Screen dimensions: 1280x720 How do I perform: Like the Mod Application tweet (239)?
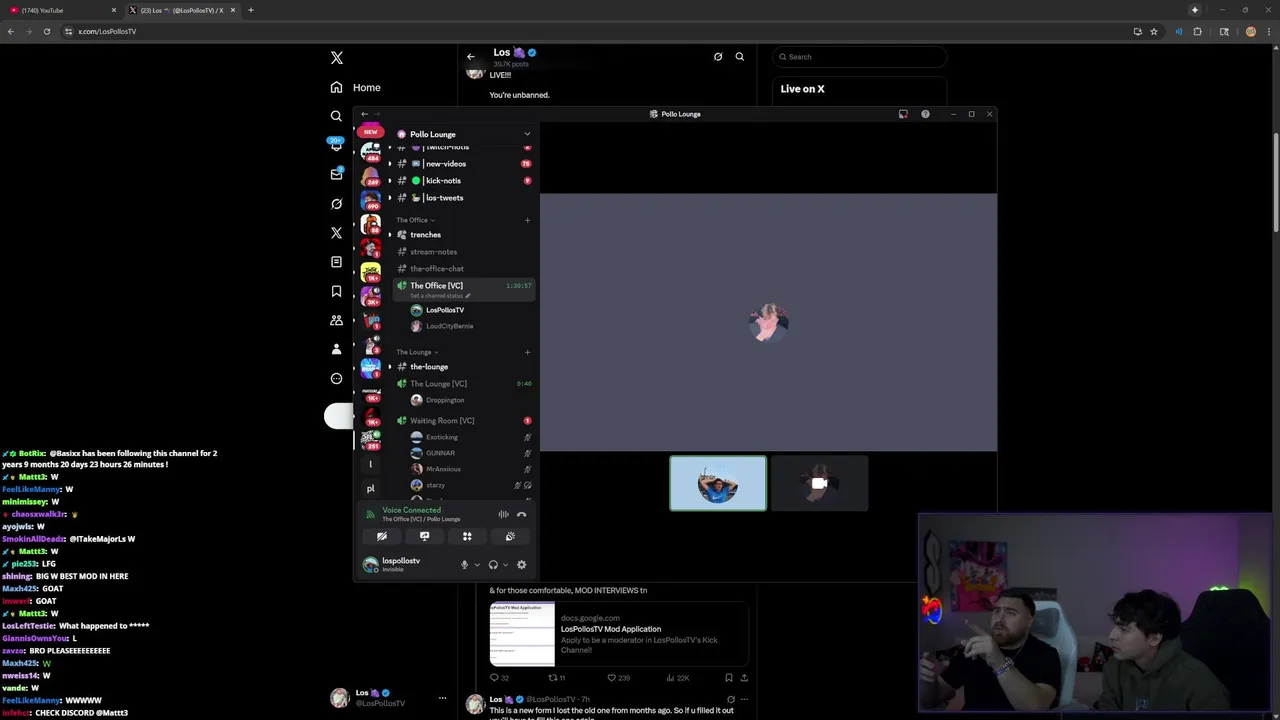click(x=620, y=678)
